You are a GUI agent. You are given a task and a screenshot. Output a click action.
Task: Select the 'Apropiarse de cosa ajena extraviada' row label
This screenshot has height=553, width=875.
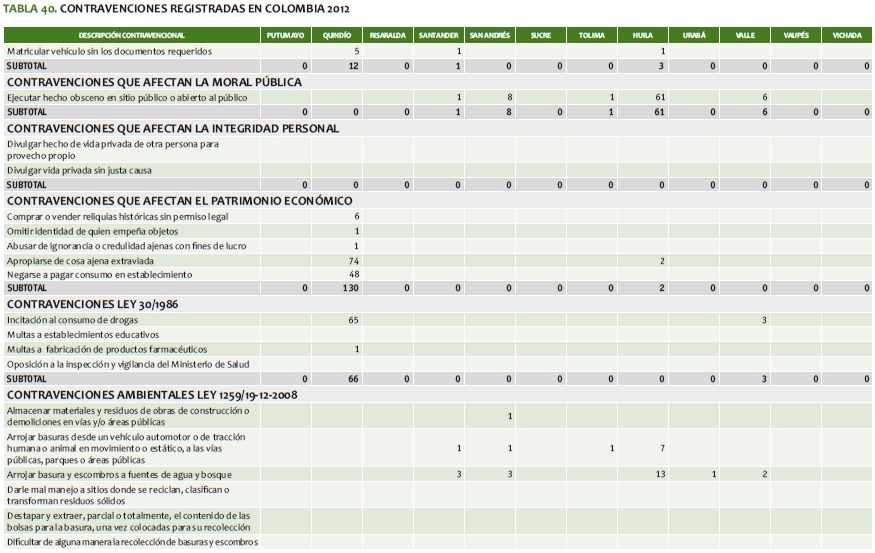94,260
